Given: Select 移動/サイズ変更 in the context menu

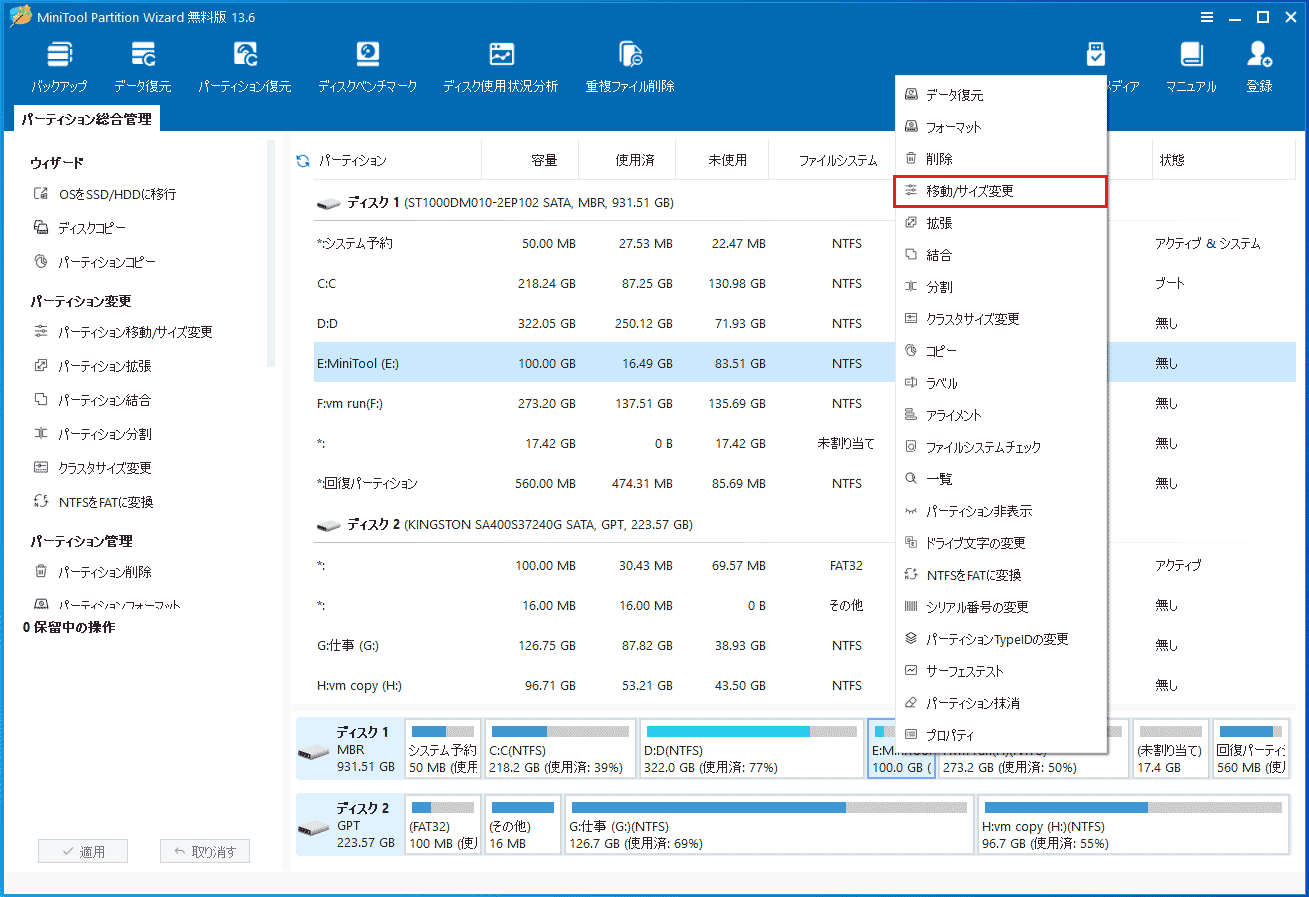Looking at the screenshot, I should [x=1001, y=191].
